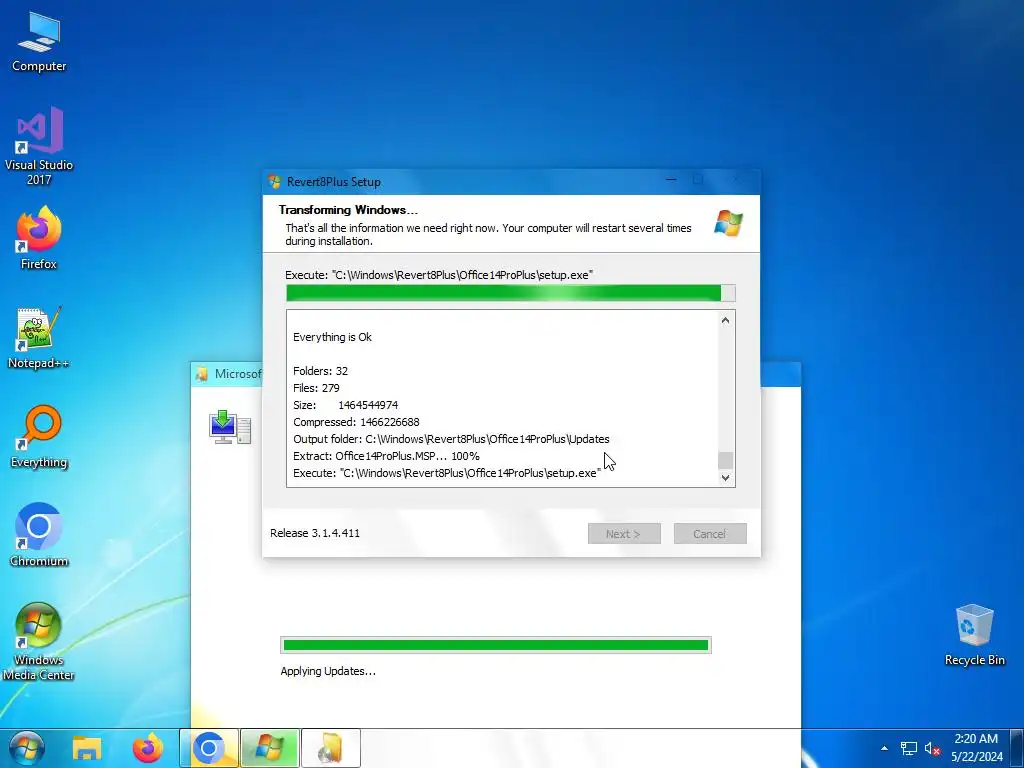
Task: Click the log scrollbar thumb
Action: pos(725,460)
